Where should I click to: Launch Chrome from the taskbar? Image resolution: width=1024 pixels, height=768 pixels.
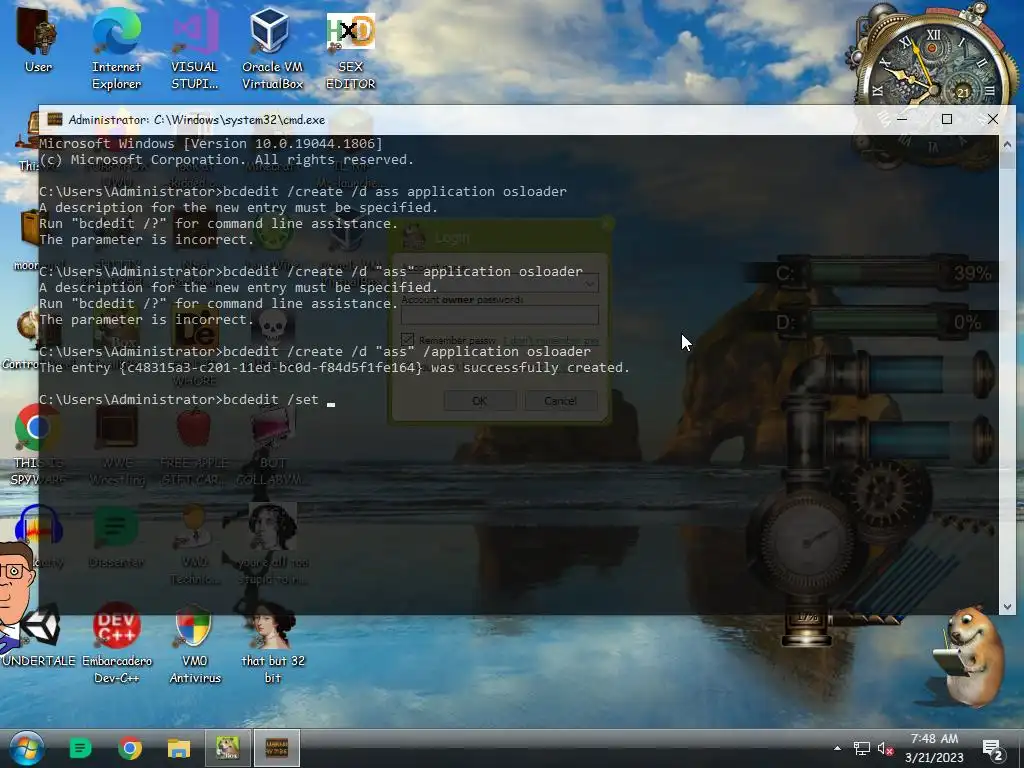(130, 748)
